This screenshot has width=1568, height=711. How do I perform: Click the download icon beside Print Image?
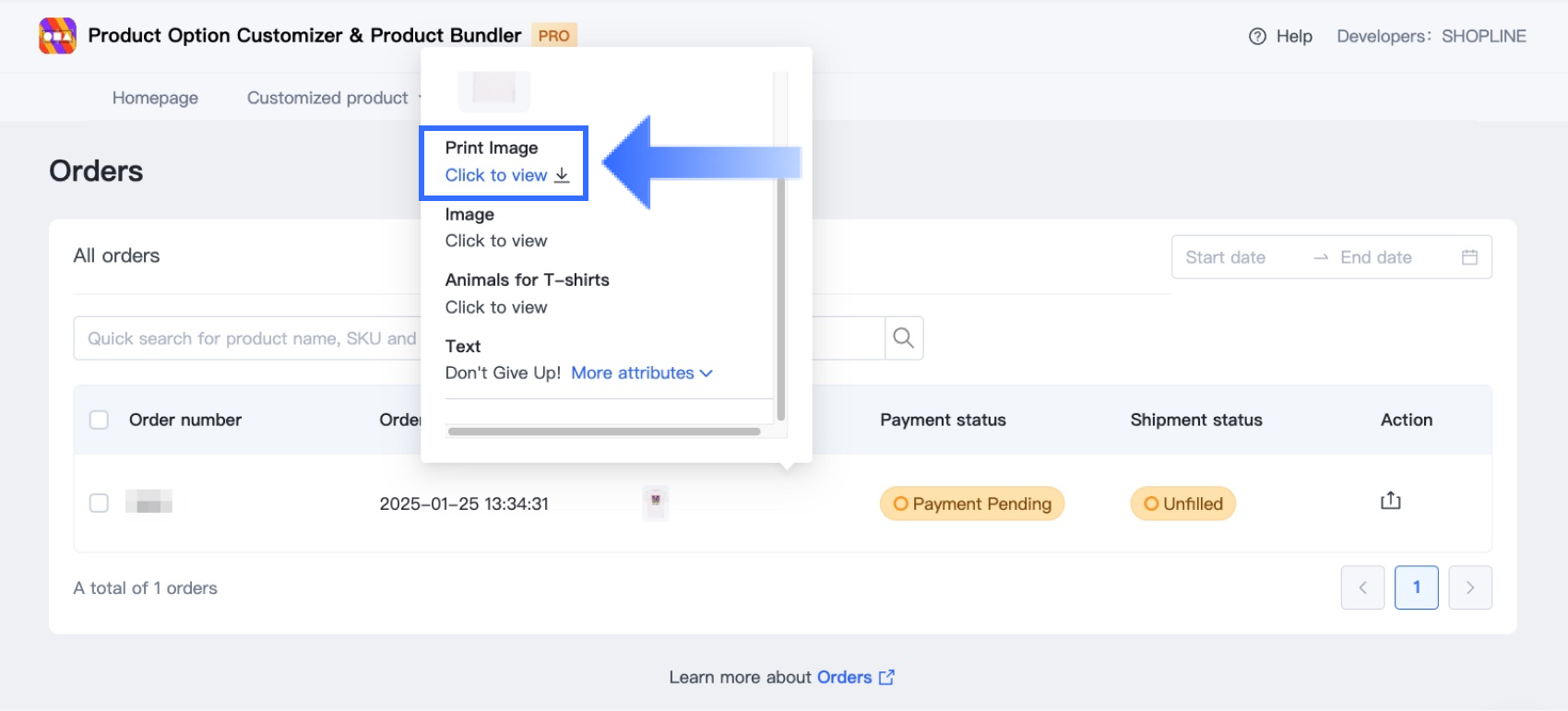[562, 175]
